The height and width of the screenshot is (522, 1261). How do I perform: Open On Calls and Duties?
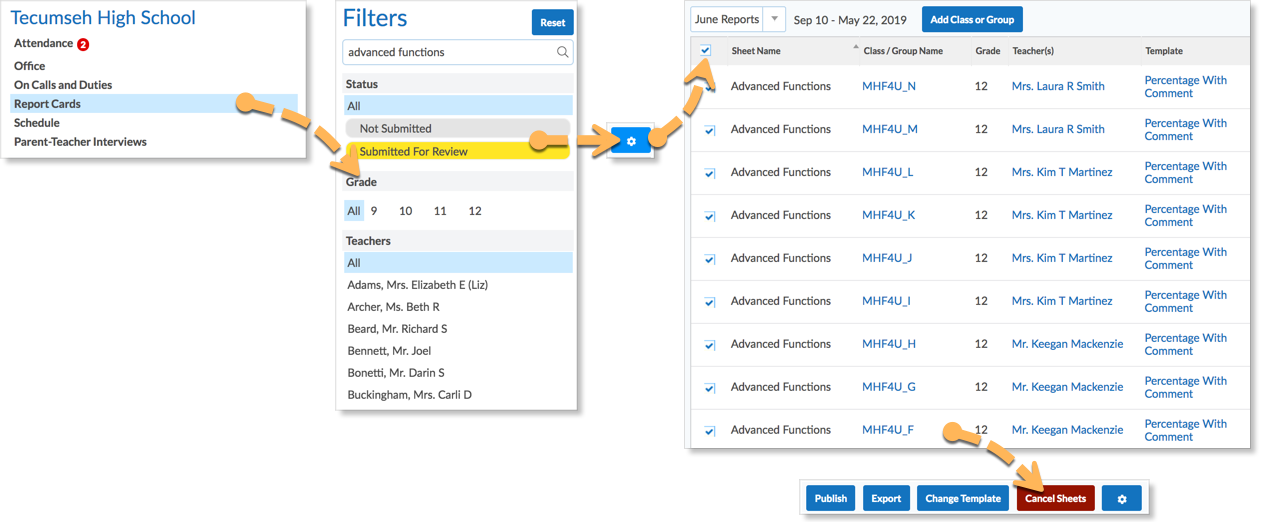[x=63, y=85]
